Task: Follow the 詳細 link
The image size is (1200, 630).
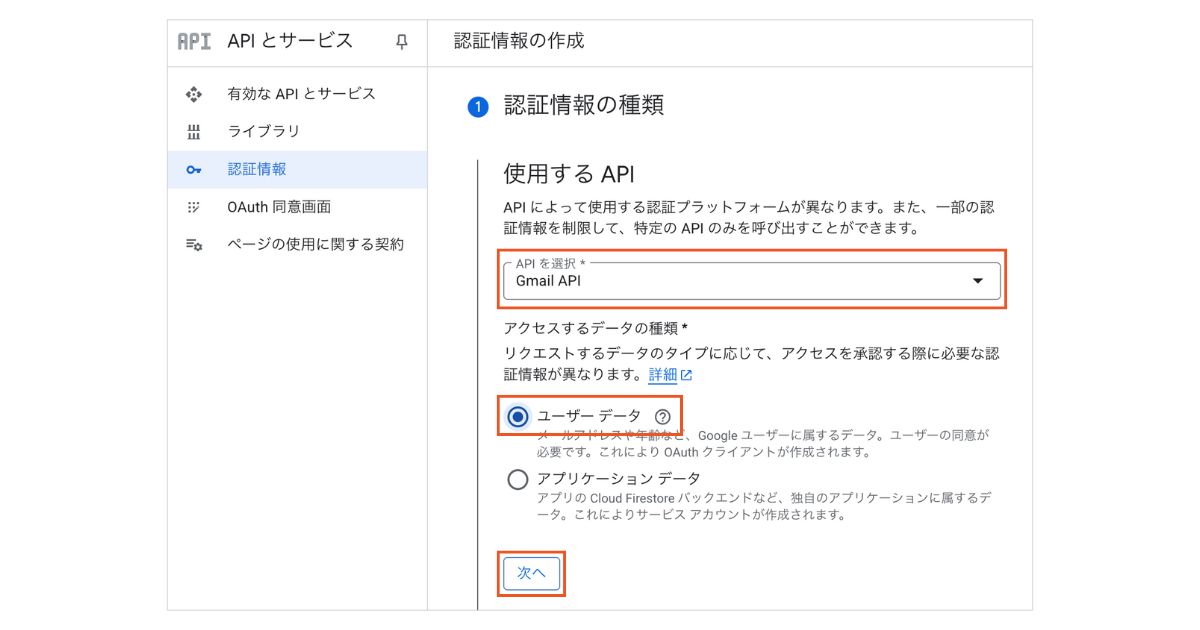Action: [x=662, y=376]
